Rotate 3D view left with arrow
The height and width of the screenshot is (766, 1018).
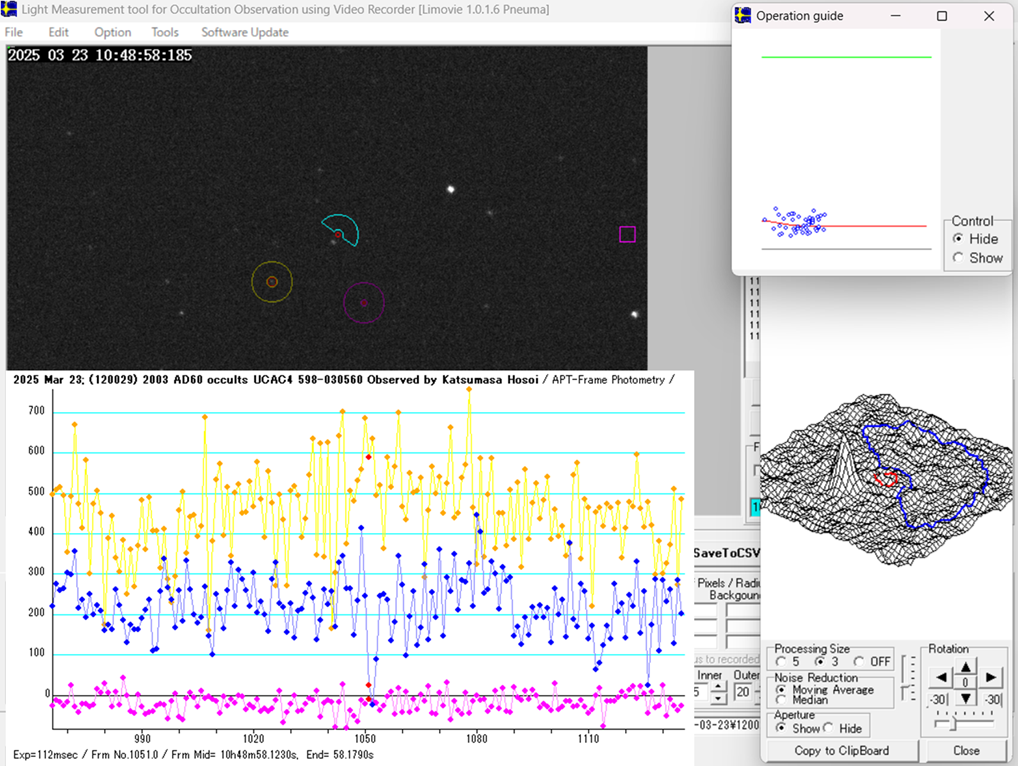point(941,679)
